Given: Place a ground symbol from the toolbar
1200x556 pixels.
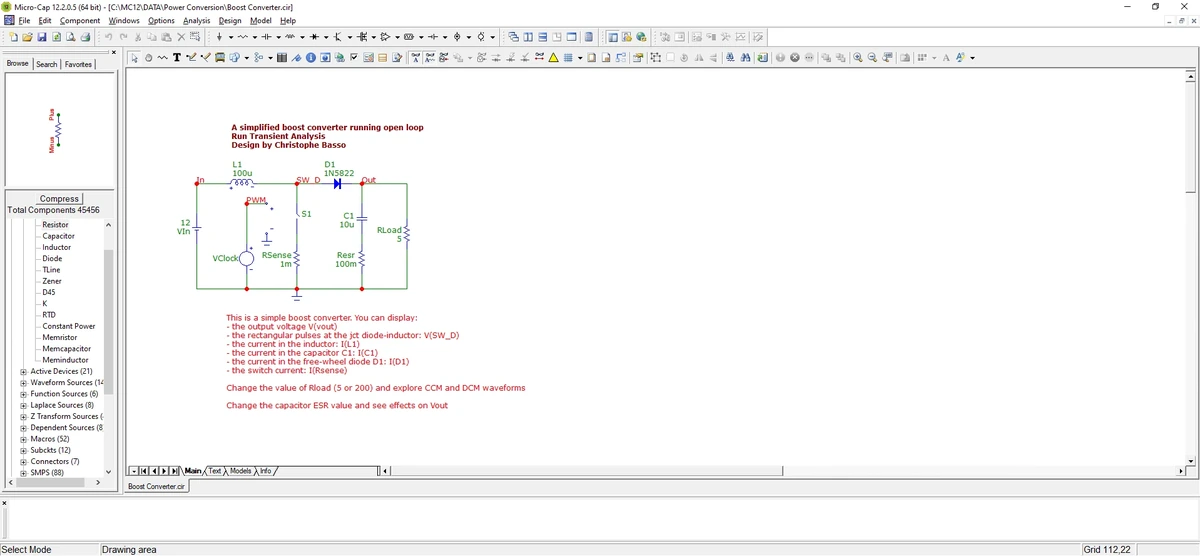Looking at the screenshot, I should (x=219, y=37).
